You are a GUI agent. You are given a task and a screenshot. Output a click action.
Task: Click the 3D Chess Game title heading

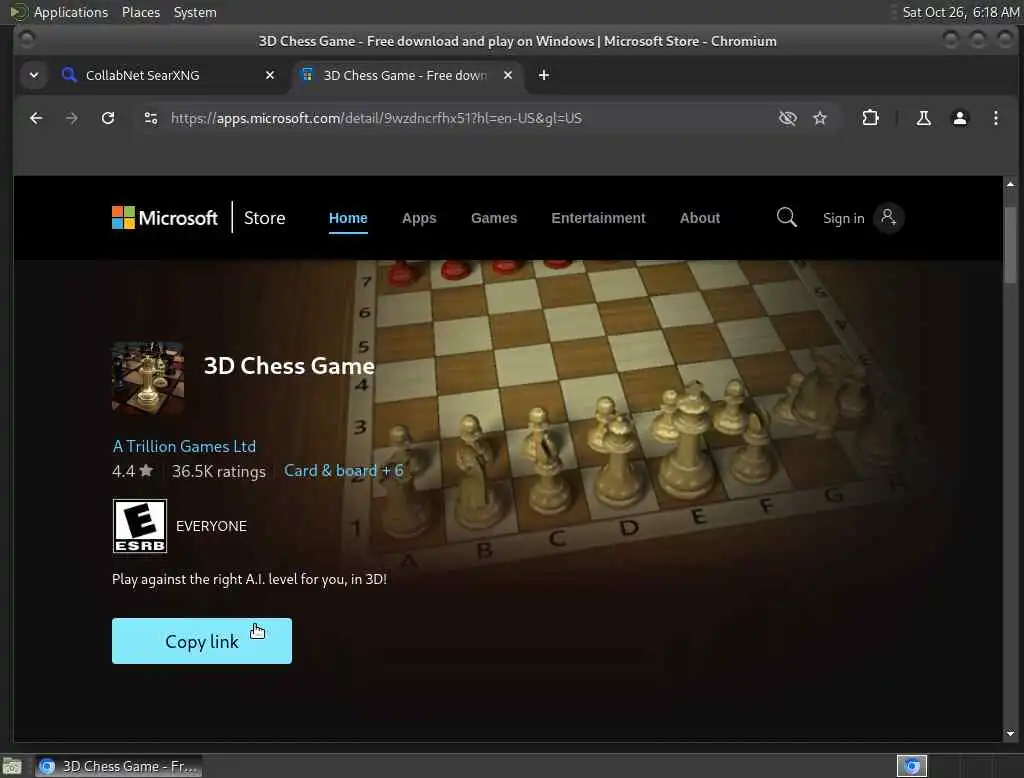[289, 366]
